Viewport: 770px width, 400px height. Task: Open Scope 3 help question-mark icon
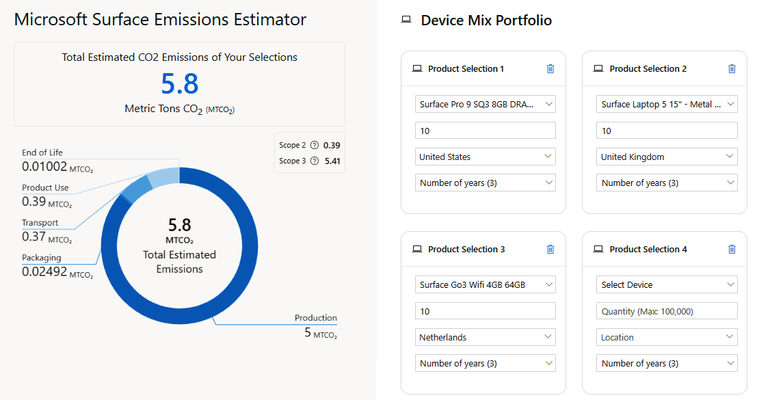click(x=314, y=161)
